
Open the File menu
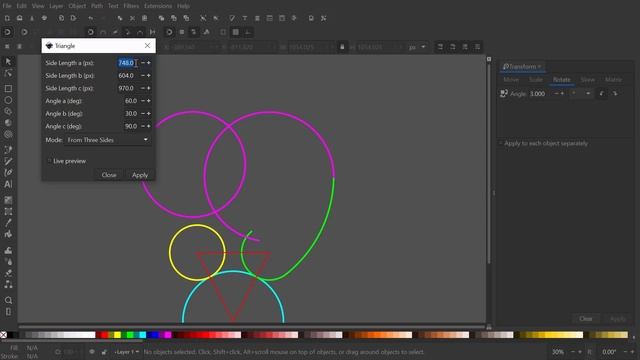tap(7, 6)
